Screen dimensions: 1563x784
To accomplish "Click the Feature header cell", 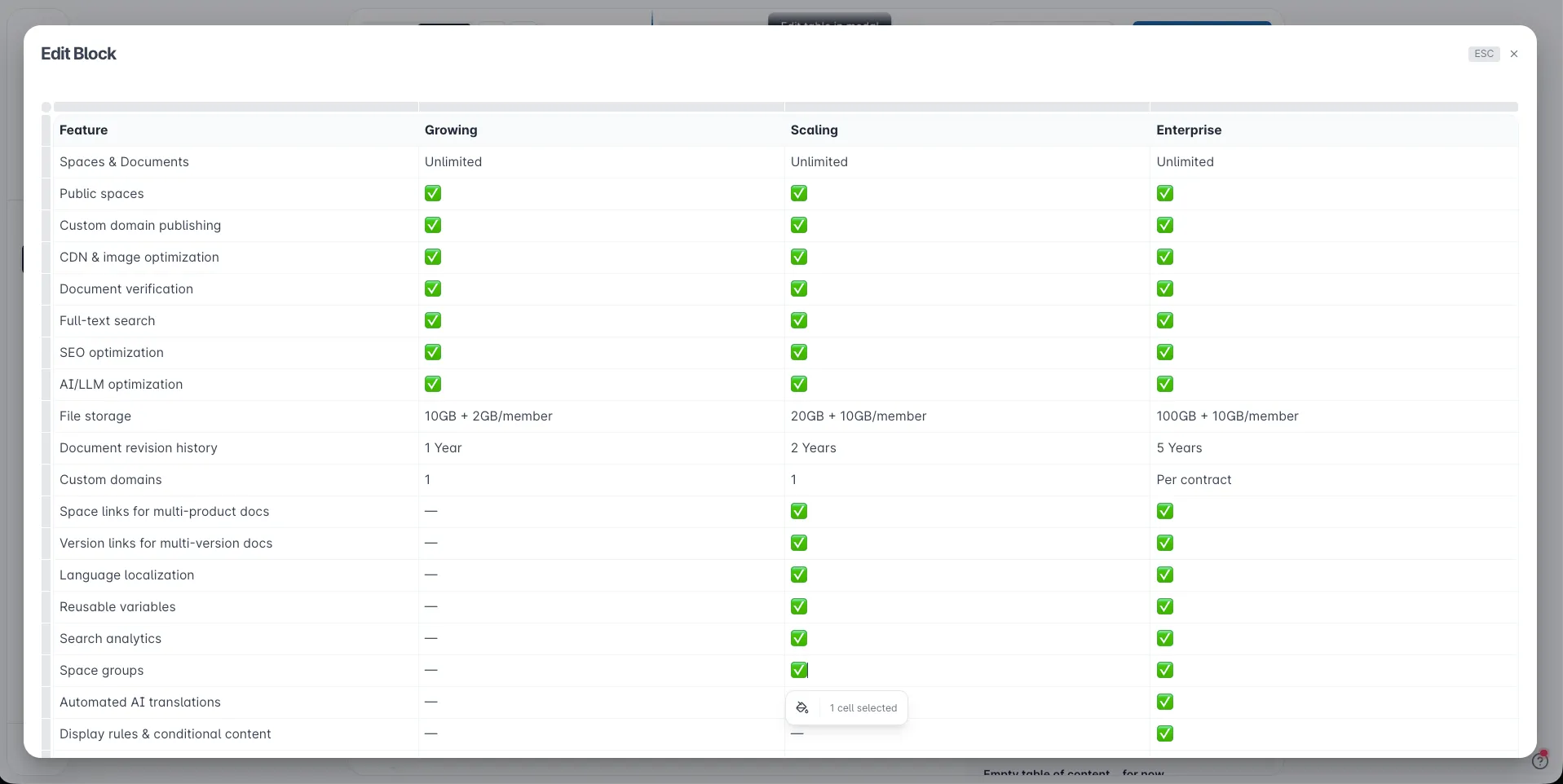I will (236, 130).
